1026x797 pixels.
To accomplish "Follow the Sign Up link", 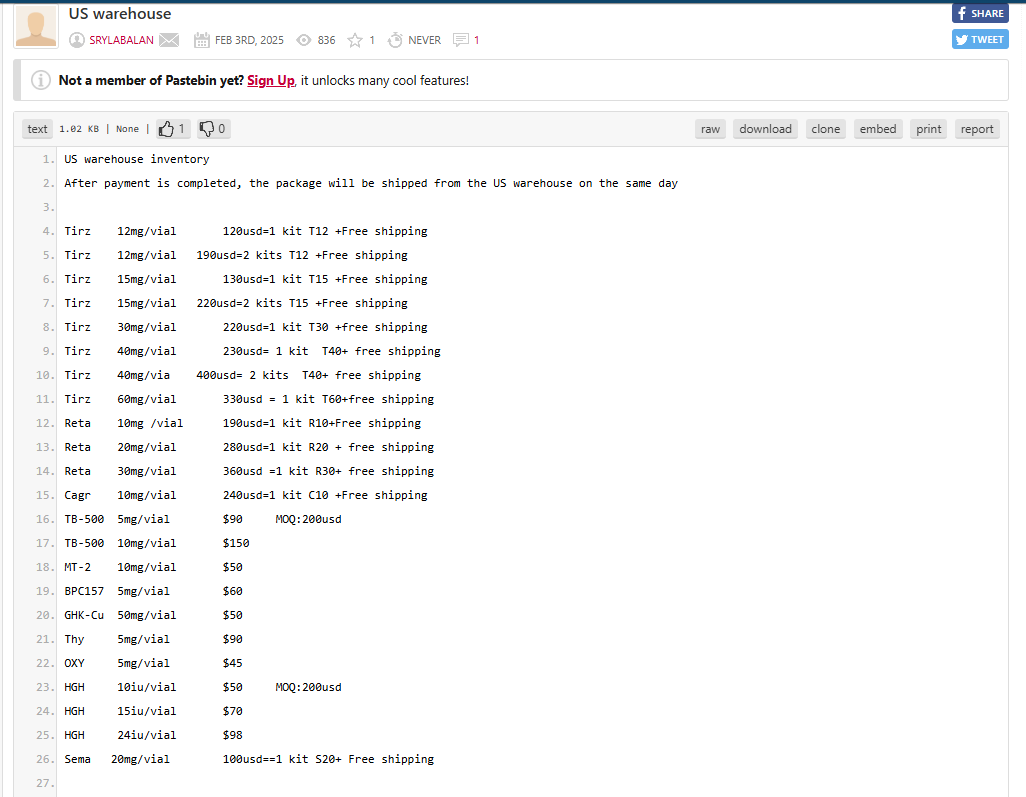I will (x=271, y=80).
